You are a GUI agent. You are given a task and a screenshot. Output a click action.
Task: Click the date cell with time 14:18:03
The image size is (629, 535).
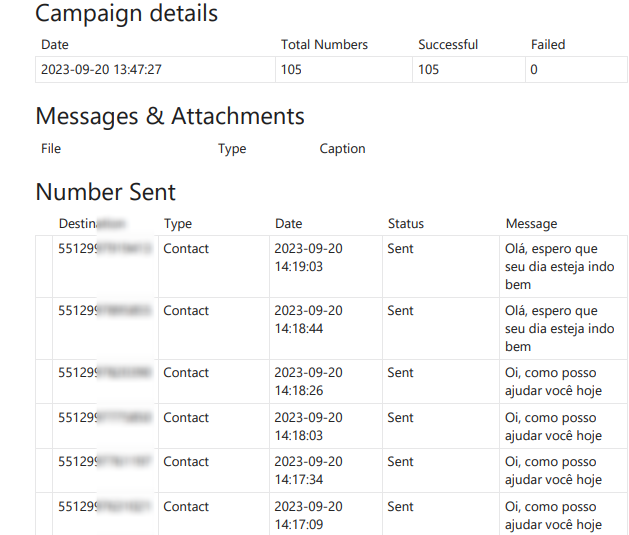pos(308,426)
